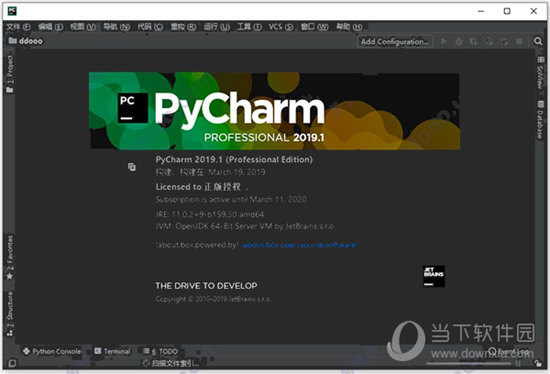Open the 重构 (Refactor) menu
The image size is (550, 374).
183,27
